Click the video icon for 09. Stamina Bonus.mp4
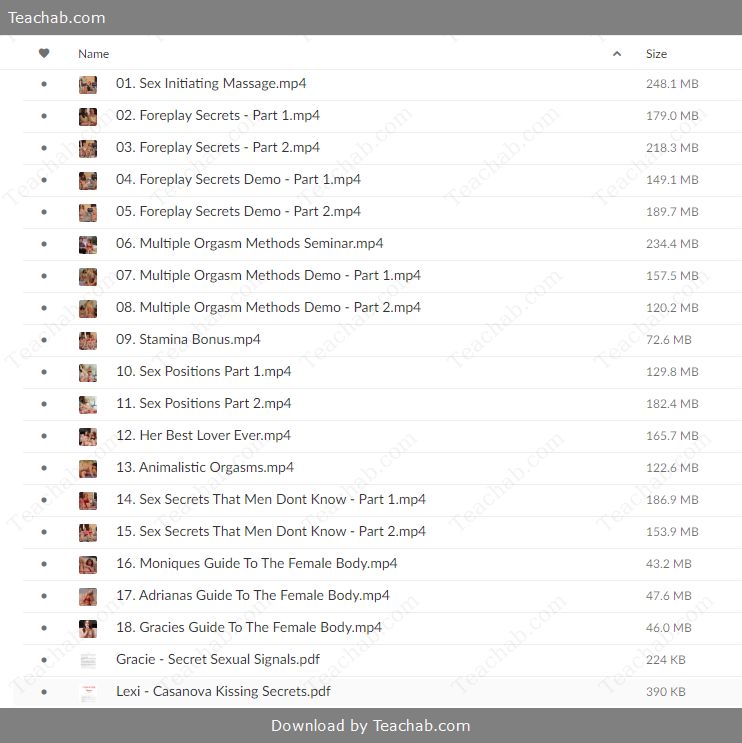Screen dimensions: 742x743 pos(88,340)
